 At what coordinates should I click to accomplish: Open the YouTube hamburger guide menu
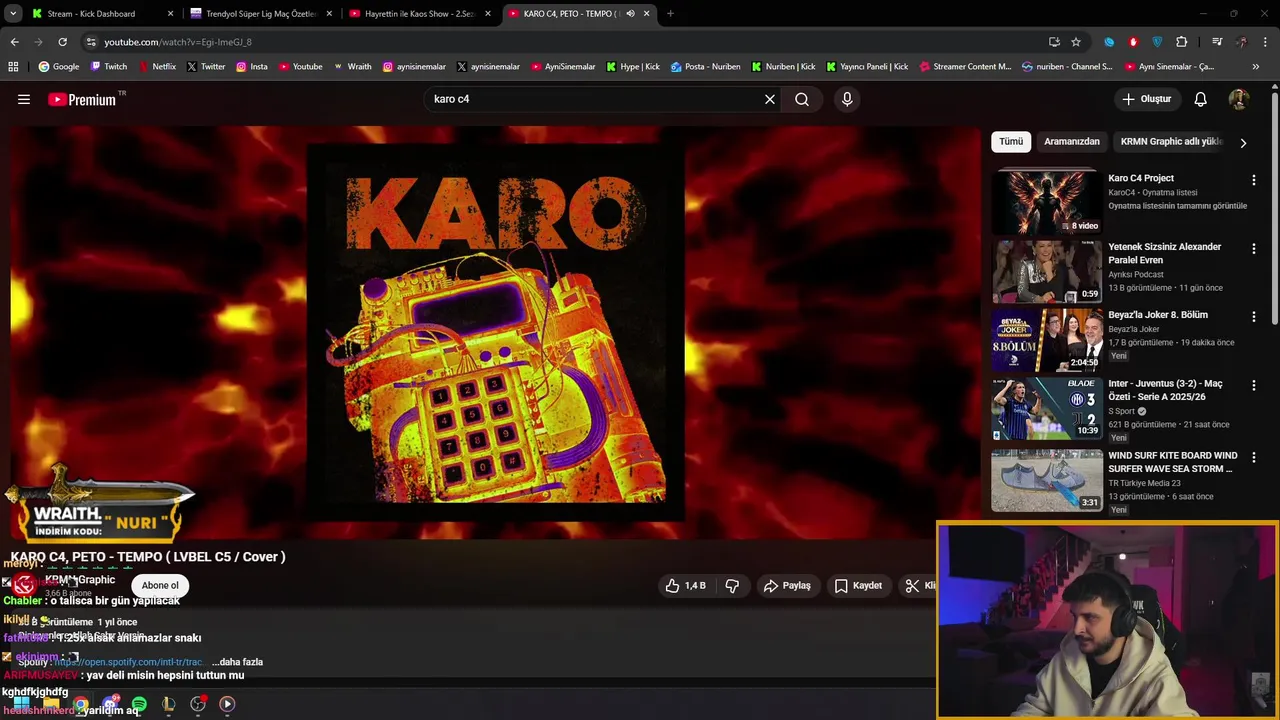pyautogui.click(x=24, y=99)
